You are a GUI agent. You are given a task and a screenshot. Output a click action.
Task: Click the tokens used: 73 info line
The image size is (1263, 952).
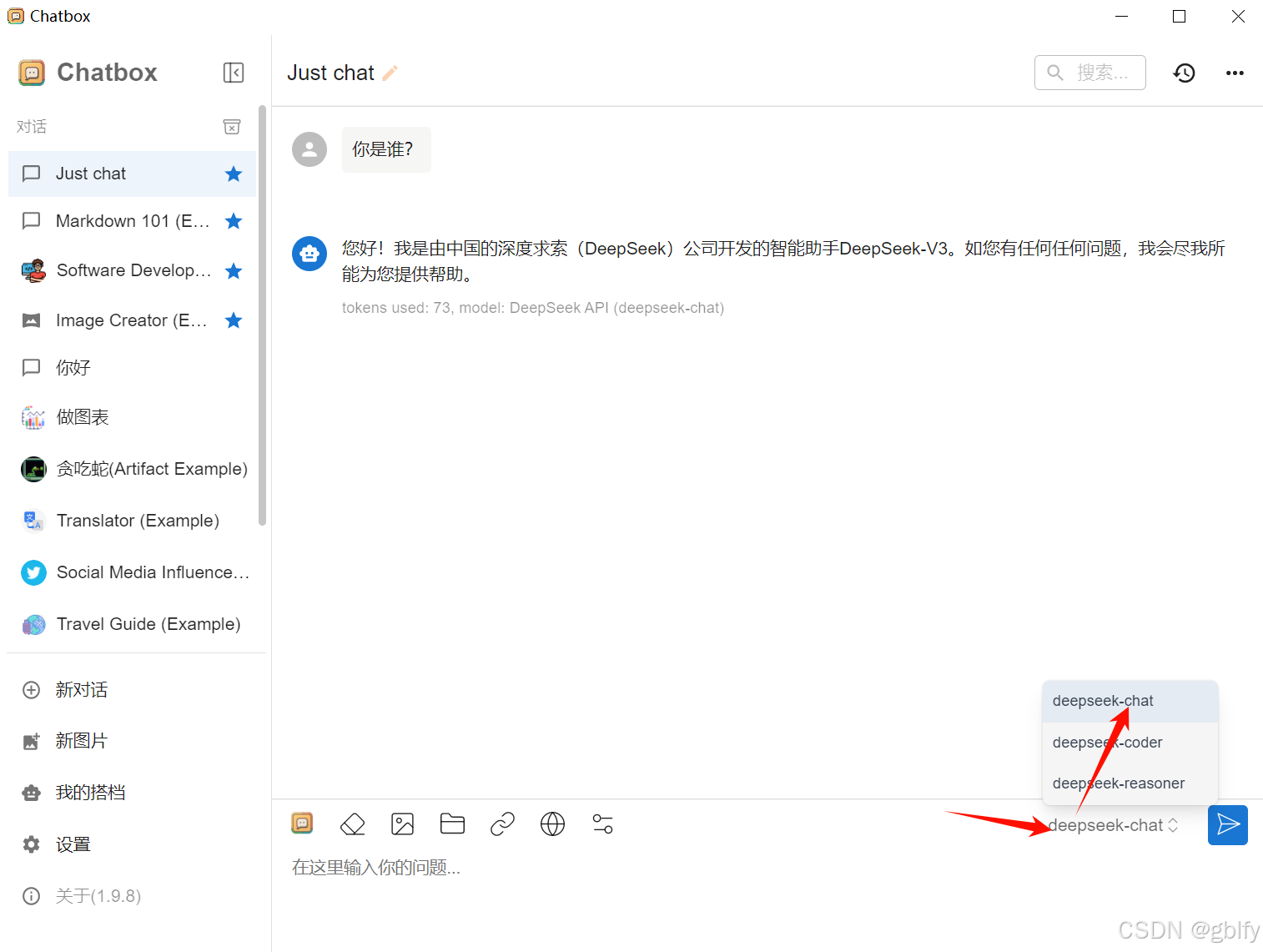pyautogui.click(x=533, y=308)
